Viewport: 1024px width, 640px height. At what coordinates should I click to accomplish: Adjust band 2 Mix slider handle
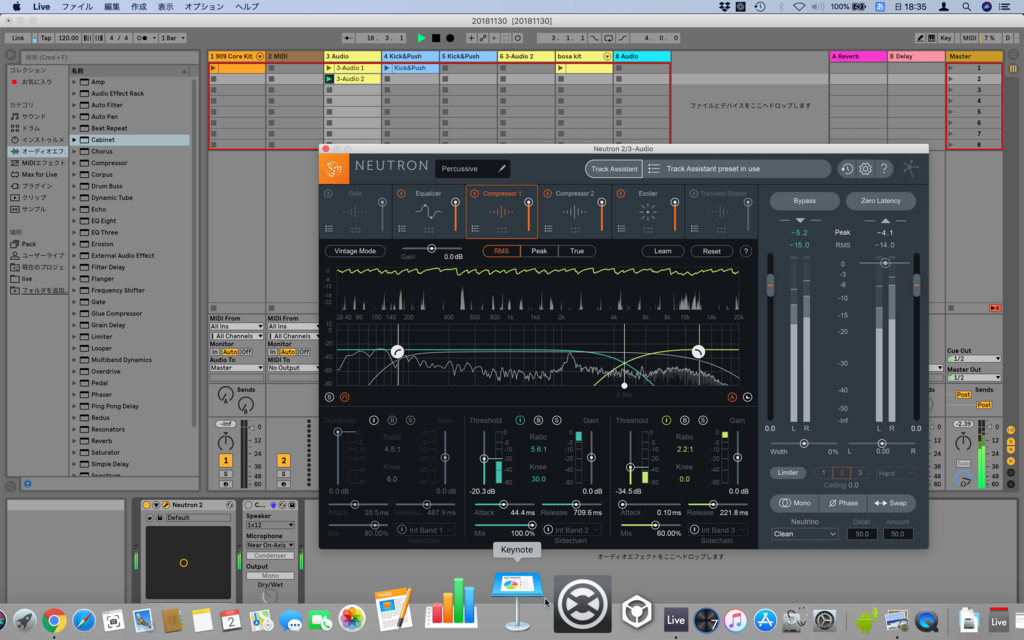(x=532, y=525)
